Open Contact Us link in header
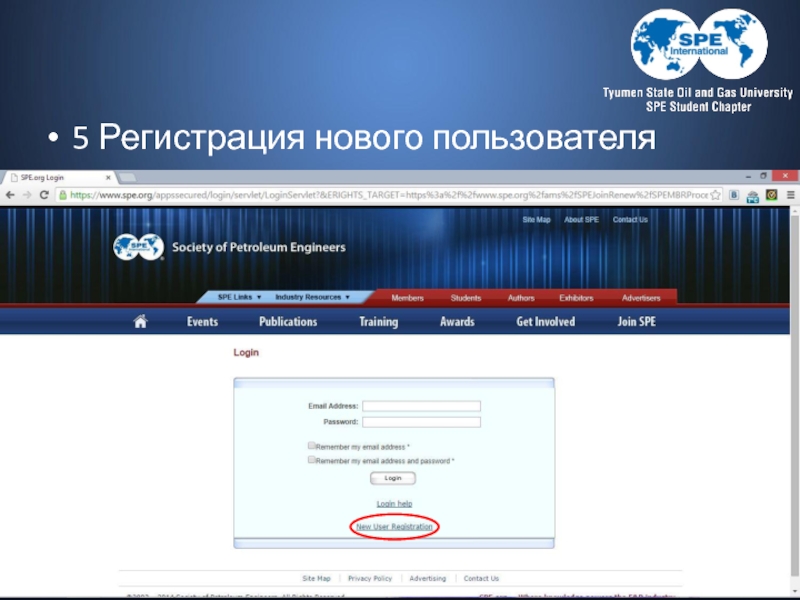800x600 pixels. (630, 219)
